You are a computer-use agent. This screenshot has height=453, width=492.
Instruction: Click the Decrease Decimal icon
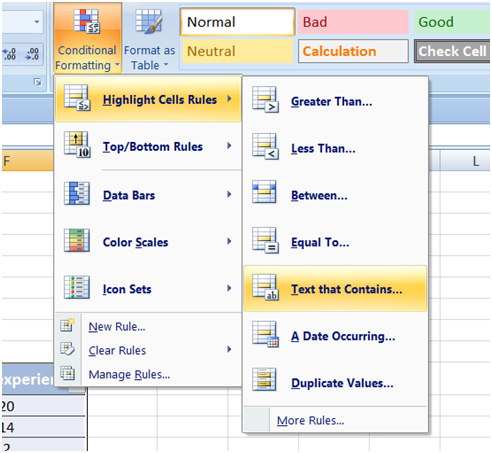[x=32, y=54]
